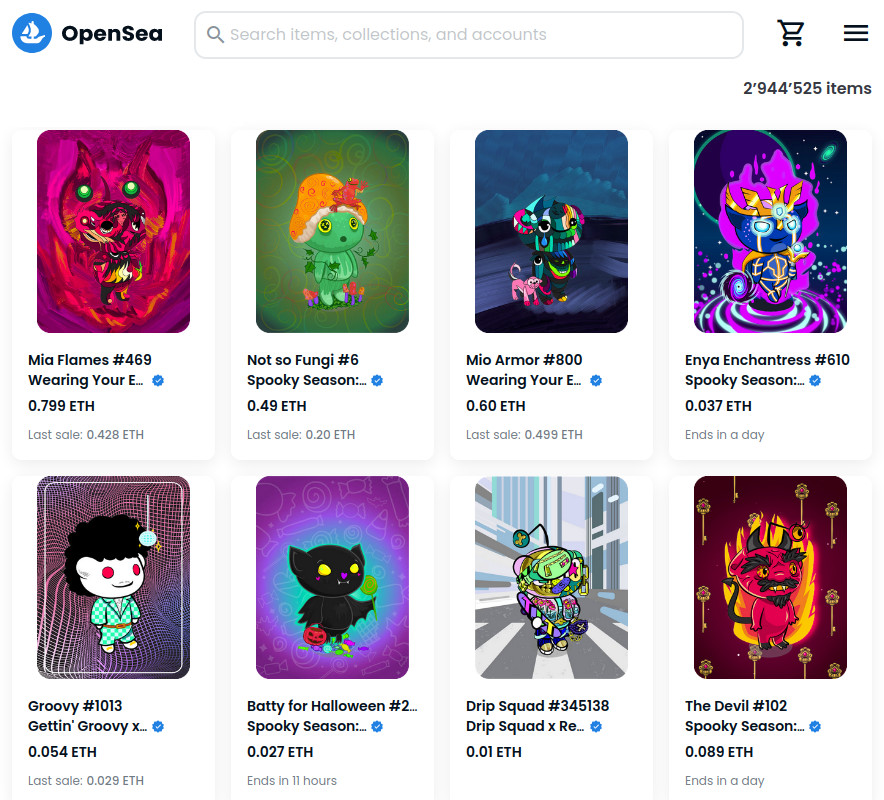Image resolution: width=884 pixels, height=800 pixels.
Task: Click the OpenSea wordmark text
Action: 112,34
